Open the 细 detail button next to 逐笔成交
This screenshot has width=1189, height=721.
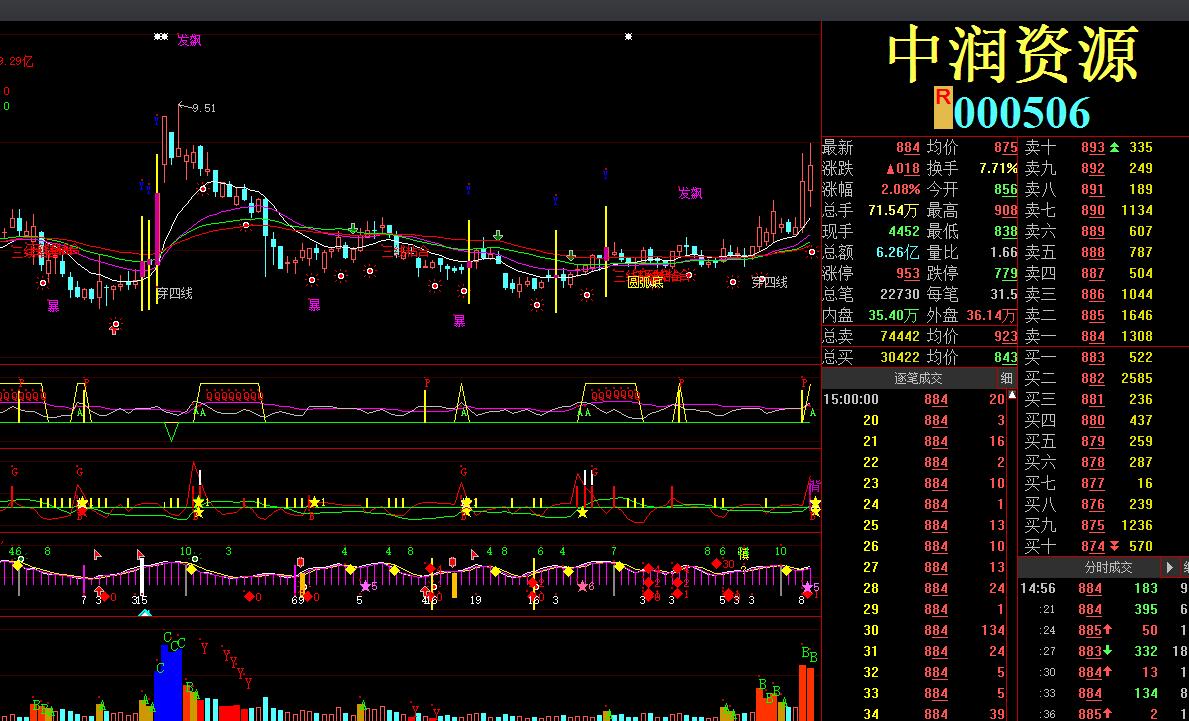pos(1006,378)
